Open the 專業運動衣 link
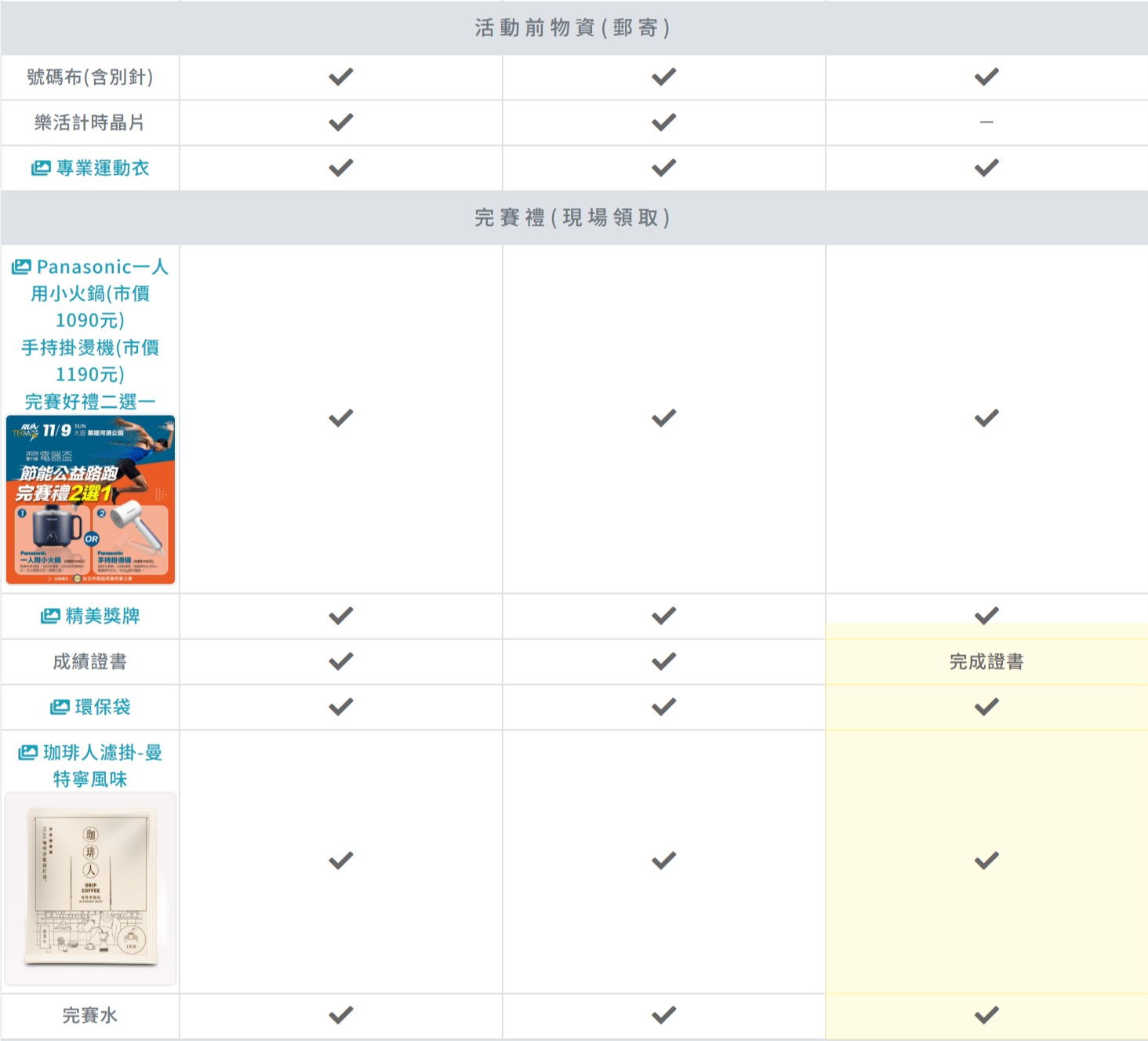This screenshot has width=1148, height=1041. click(102, 168)
